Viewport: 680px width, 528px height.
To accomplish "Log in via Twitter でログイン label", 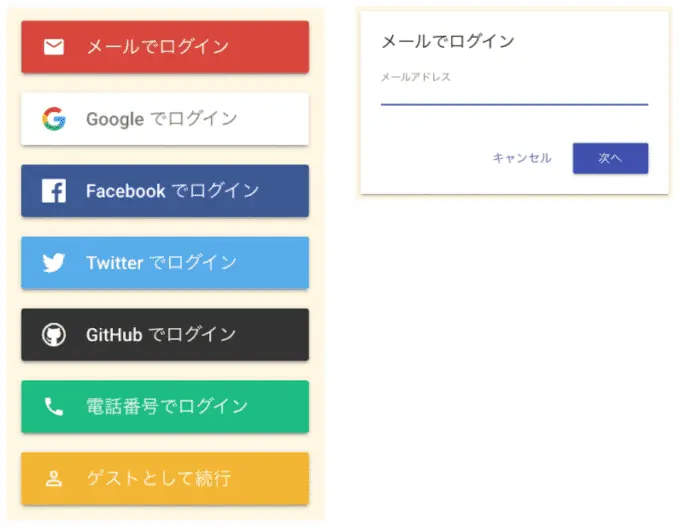I will tap(161, 263).
